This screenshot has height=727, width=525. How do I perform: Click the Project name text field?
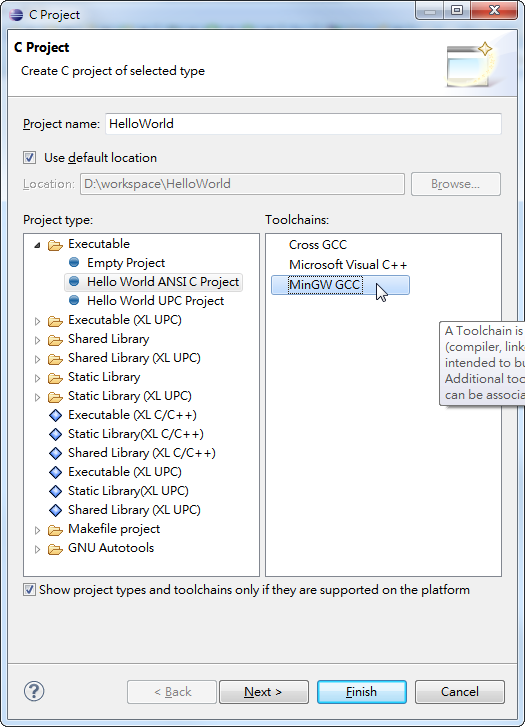303,124
